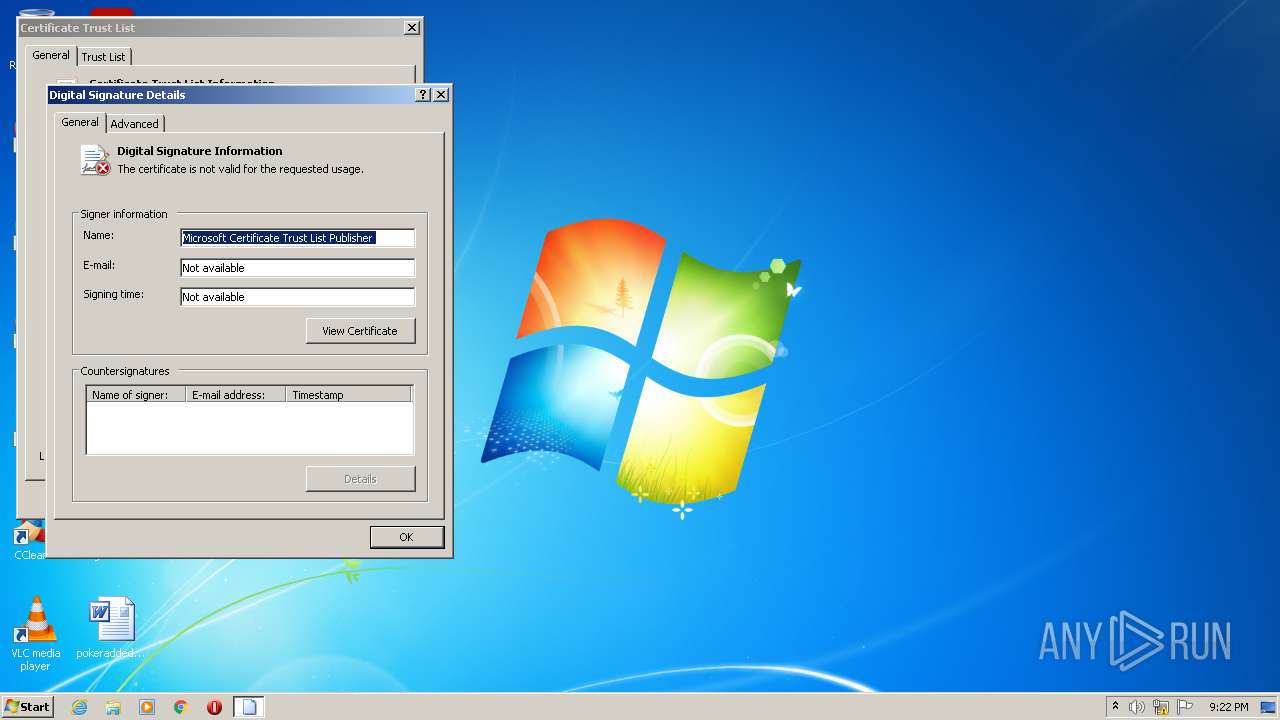Image resolution: width=1280 pixels, height=720 pixels.
Task: Click the Start button
Action: pyautogui.click(x=27, y=707)
